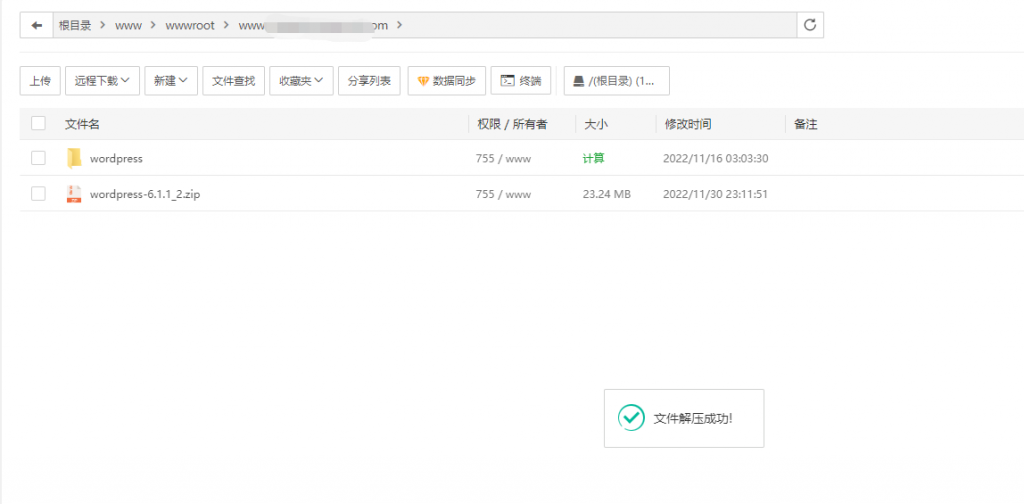Check the wordpress folder row checkbox

(x=39, y=158)
